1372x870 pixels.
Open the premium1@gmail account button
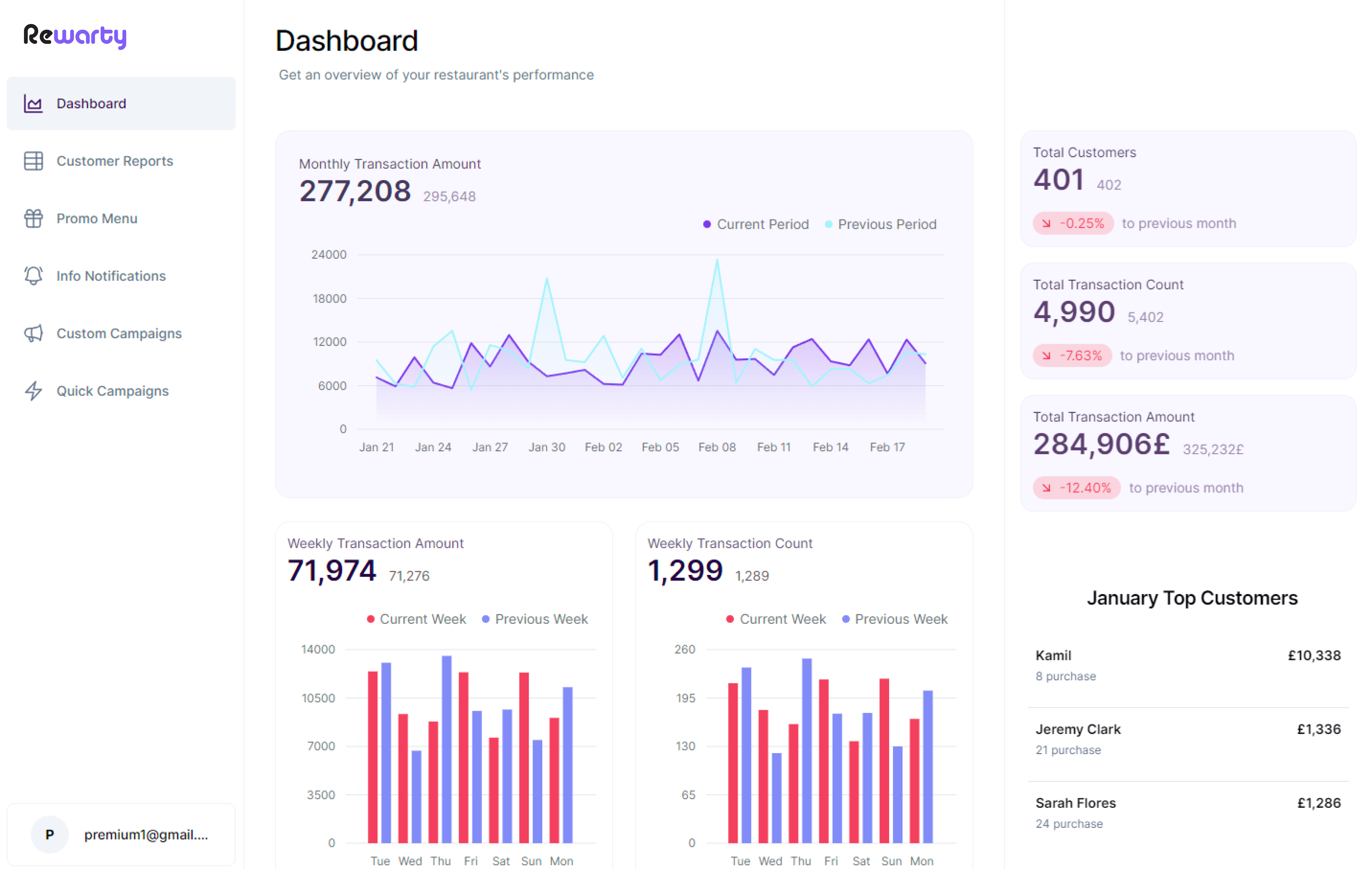(121, 835)
